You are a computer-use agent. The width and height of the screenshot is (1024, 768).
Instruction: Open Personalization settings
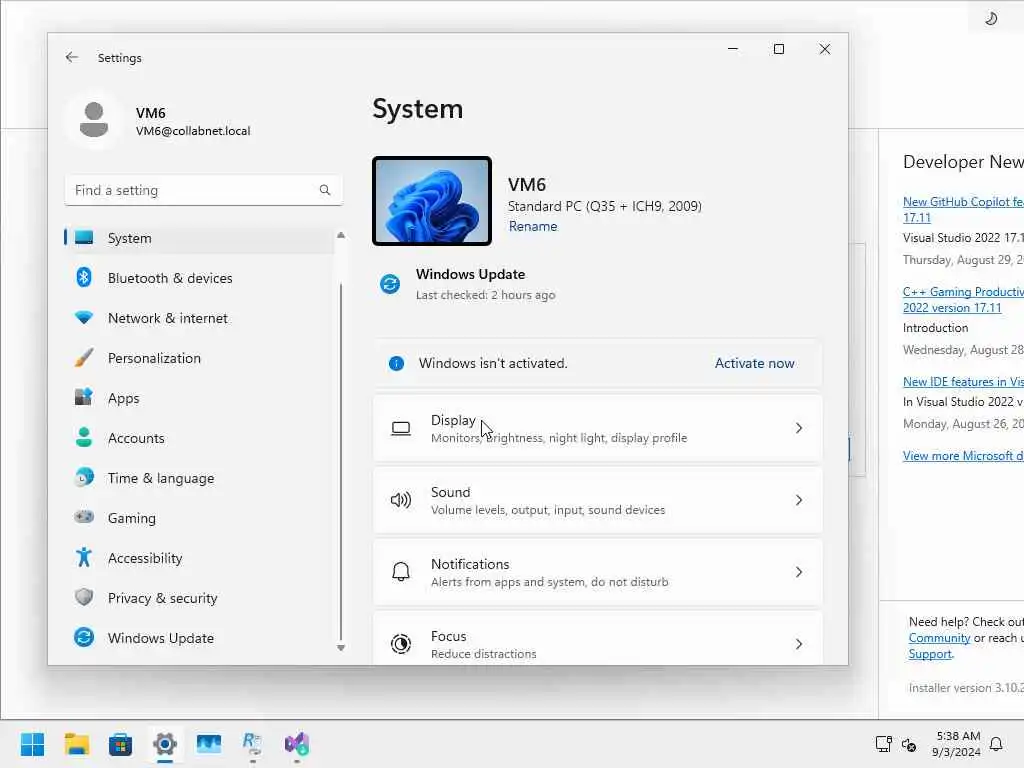click(199, 358)
